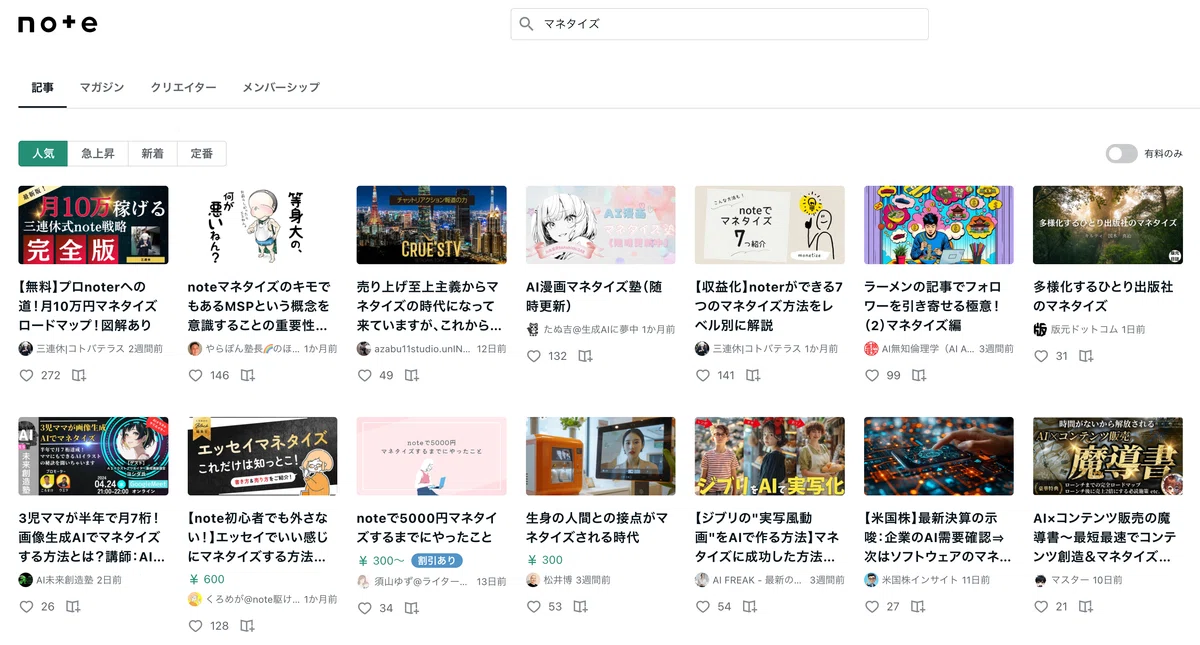
Task: Open the forest 多様化するひとり出版社 thumbnail
Action: coord(1107,225)
